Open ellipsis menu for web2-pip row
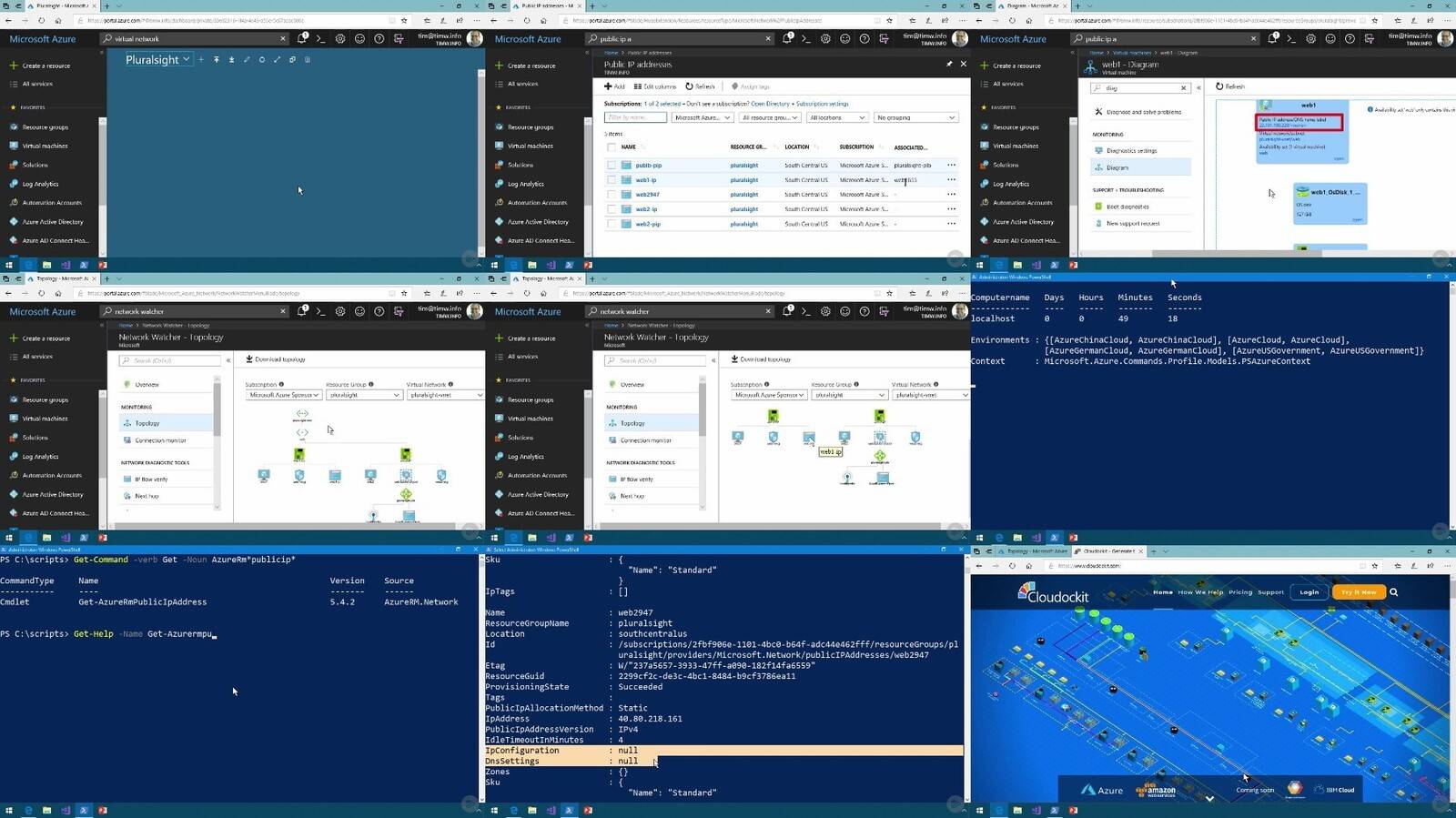Screen dimensions: 1456x818 [x=951, y=223]
